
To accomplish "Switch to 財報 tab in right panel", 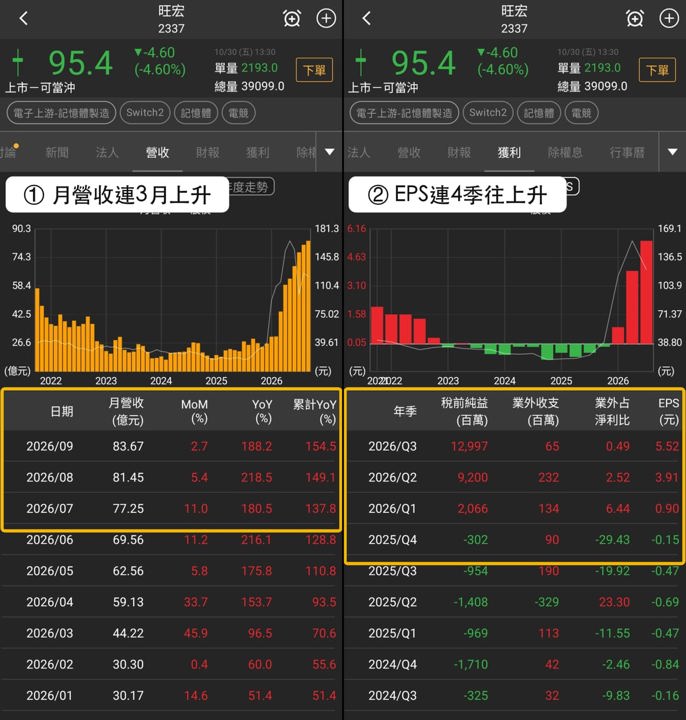I will coord(459,152).
